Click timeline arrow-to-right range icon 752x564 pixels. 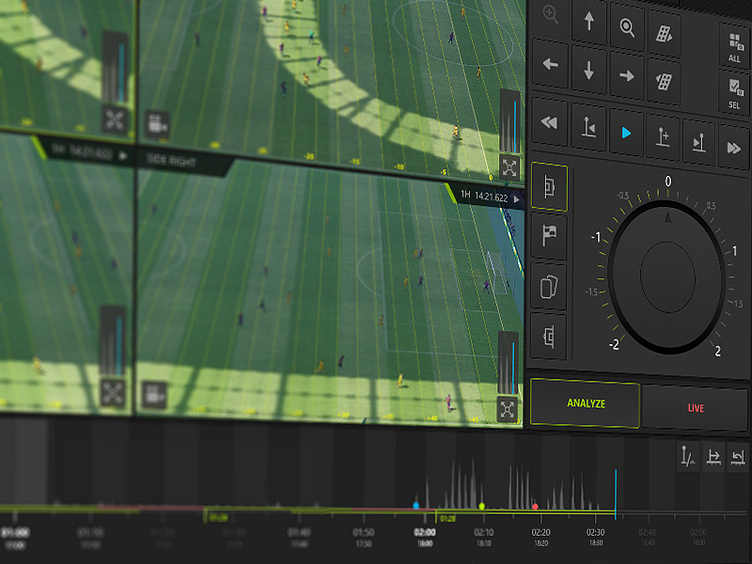pos(714,457)
